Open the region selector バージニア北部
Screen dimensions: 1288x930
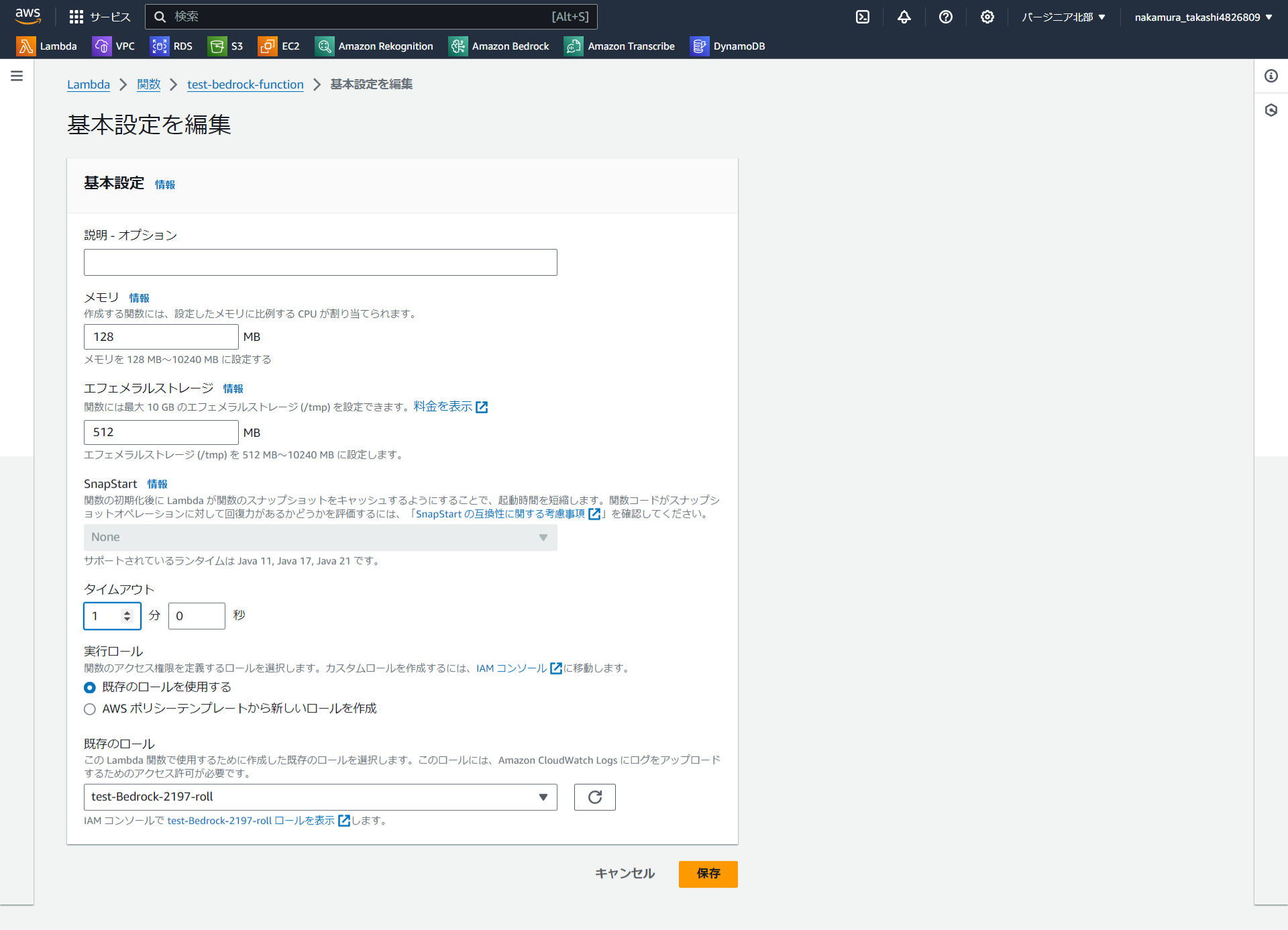[1063, 17]
